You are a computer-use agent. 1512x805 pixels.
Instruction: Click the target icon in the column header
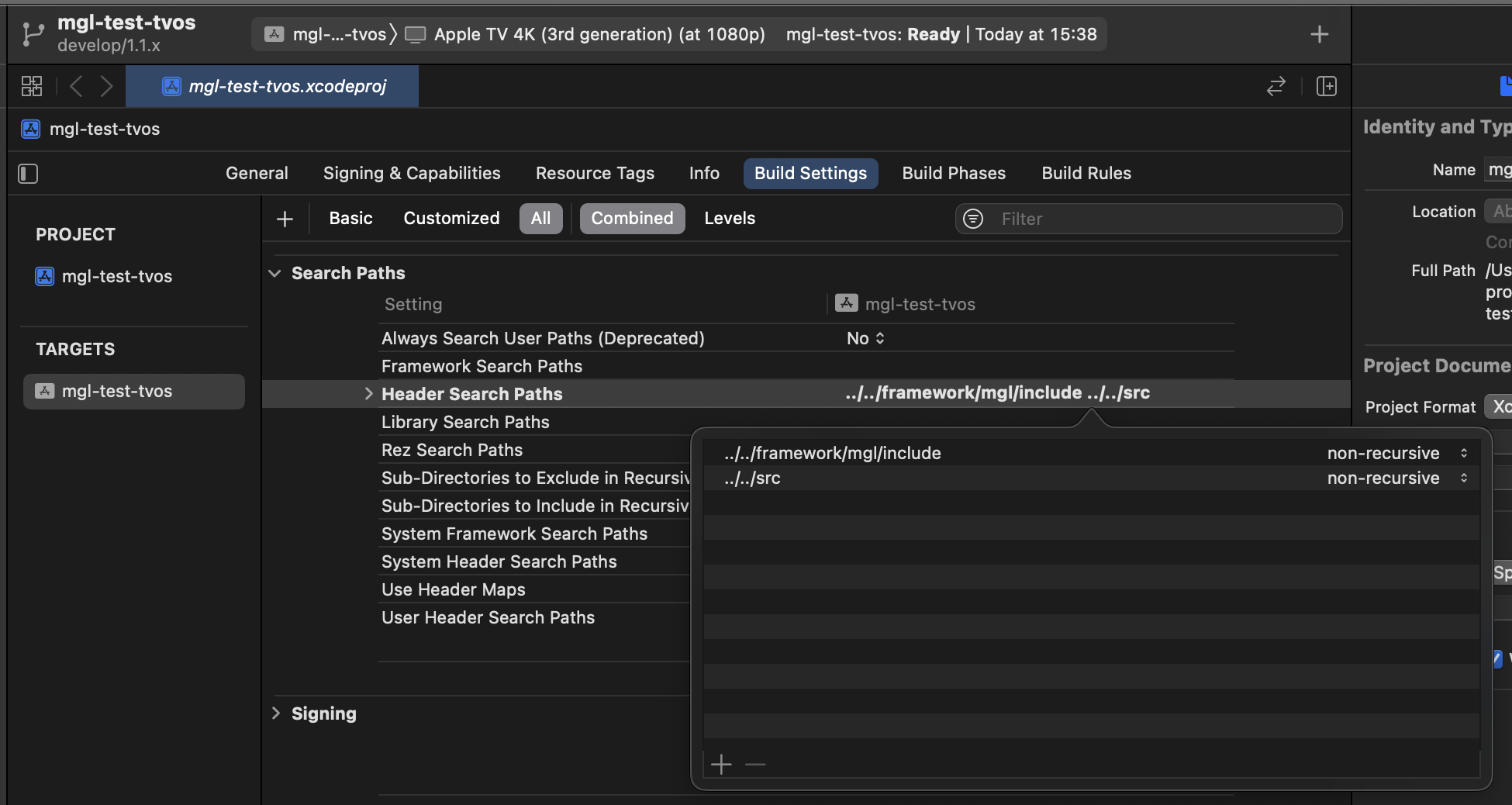pos(846,303)
